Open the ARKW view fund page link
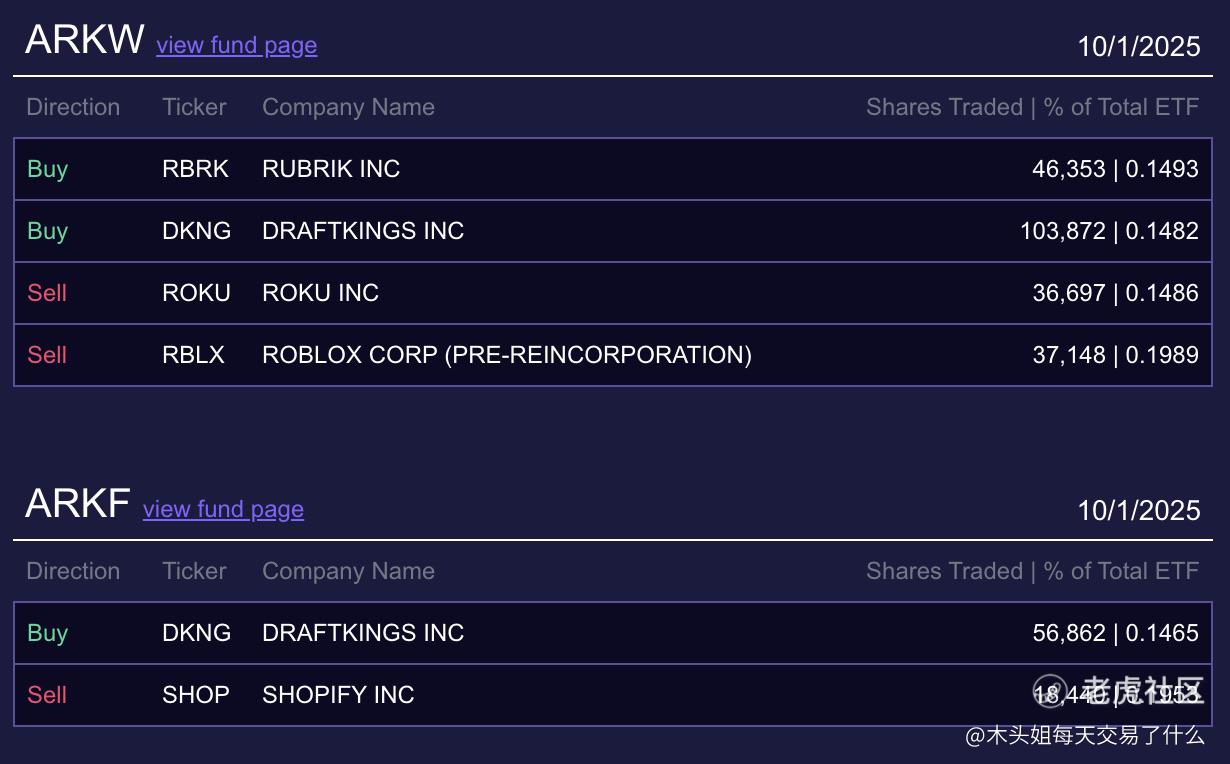The height and width of the screenshot is (764, 1230). coord(236,45)
